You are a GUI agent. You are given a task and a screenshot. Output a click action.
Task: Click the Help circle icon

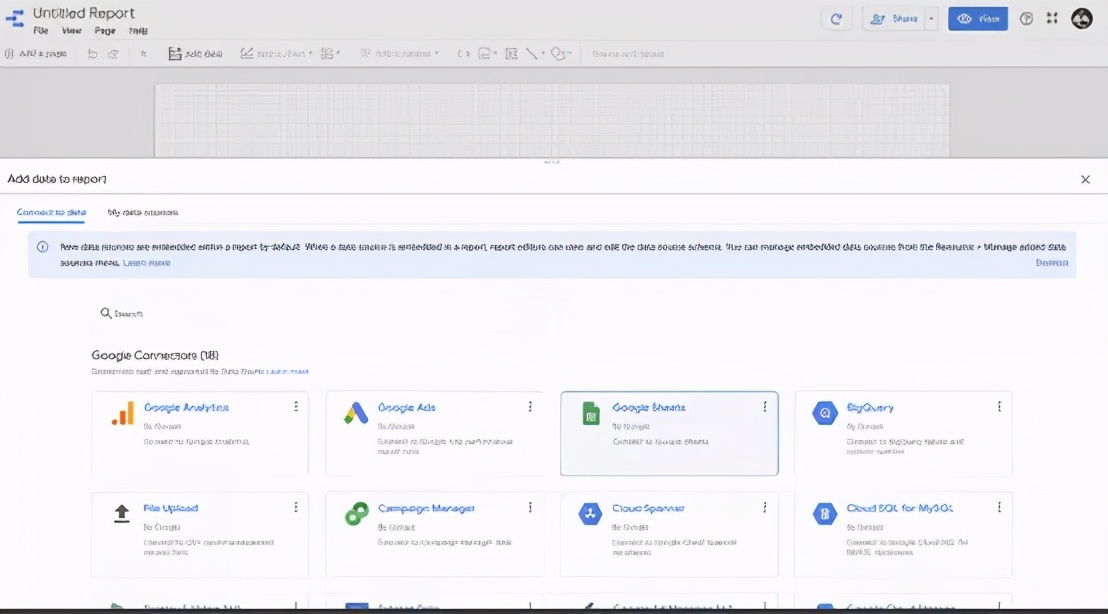(x=1026, y=19)
